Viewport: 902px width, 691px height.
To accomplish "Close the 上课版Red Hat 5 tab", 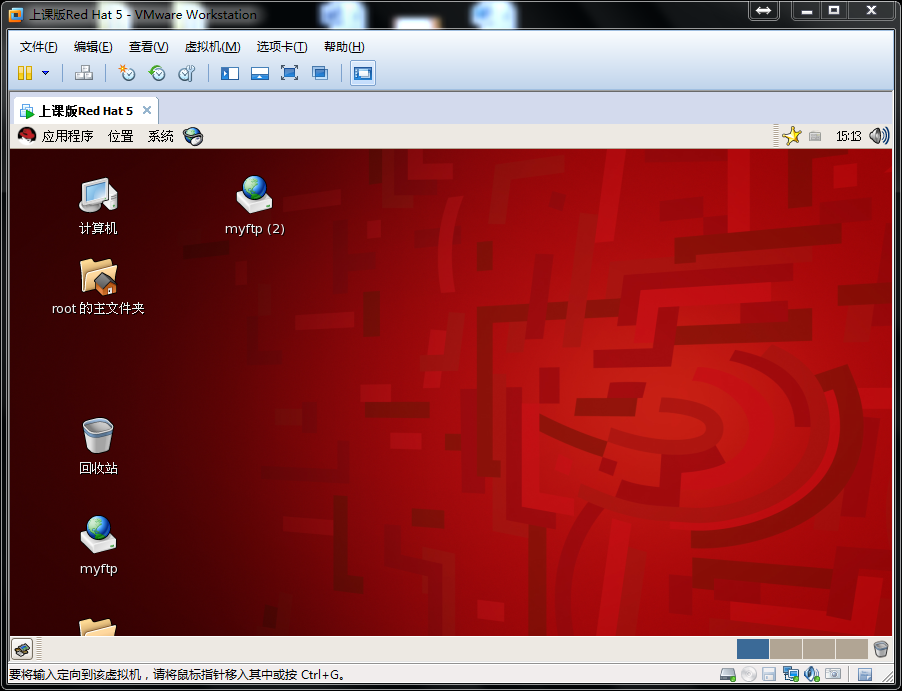I will pos(147,110).
